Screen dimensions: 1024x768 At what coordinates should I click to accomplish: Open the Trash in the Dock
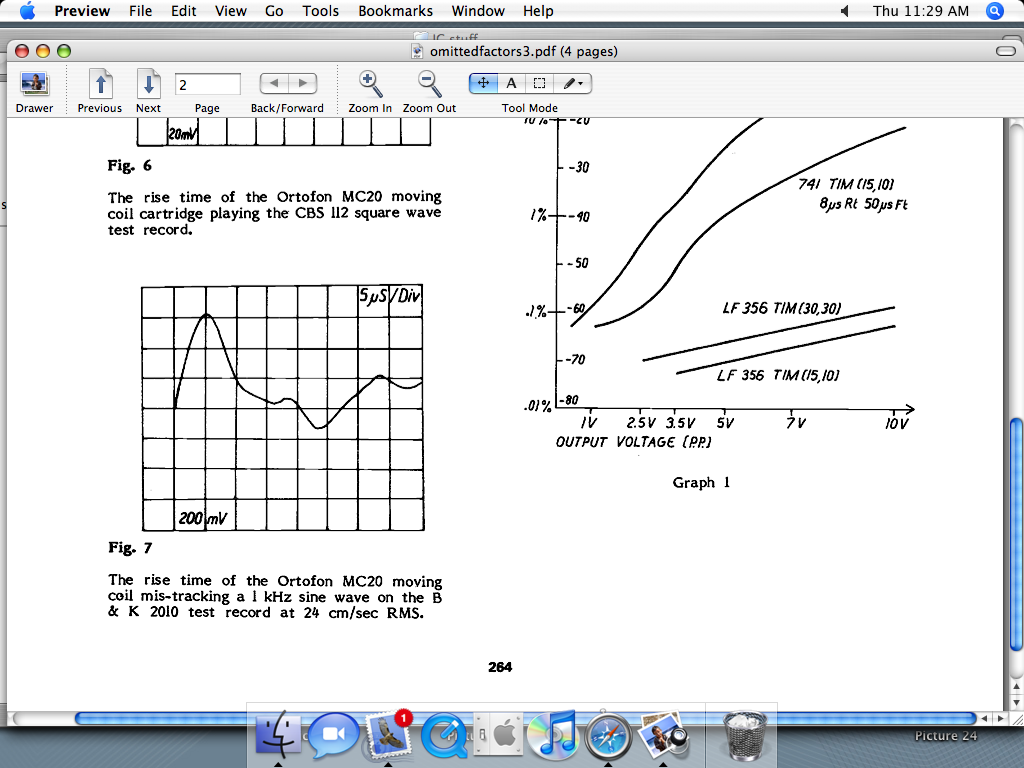744,735
